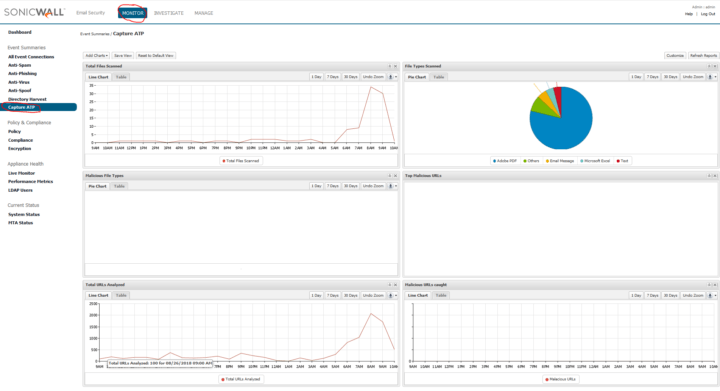Expand export dropdown arrow in Malicious File Types panel

click(x=396, y=186)
